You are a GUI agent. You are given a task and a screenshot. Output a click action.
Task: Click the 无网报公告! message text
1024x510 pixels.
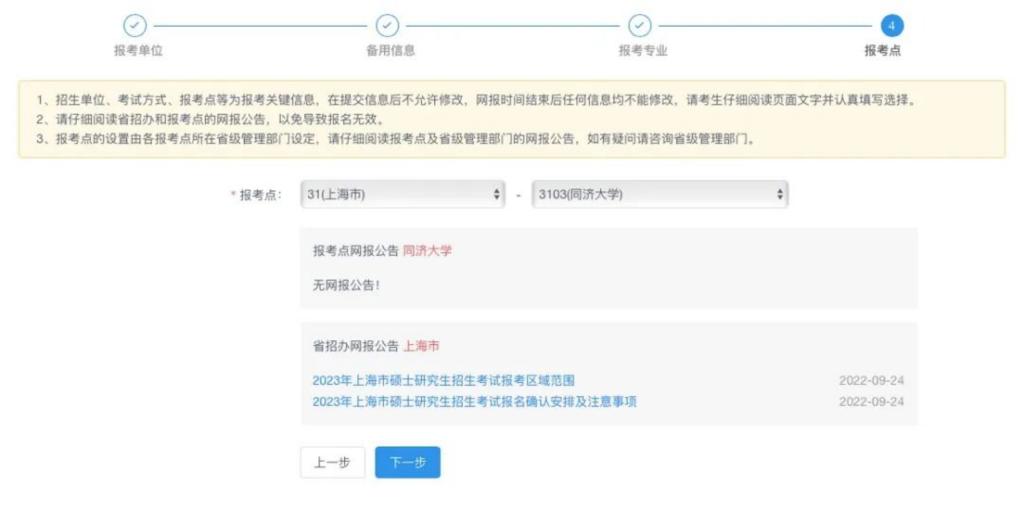(x=346, y=285)
